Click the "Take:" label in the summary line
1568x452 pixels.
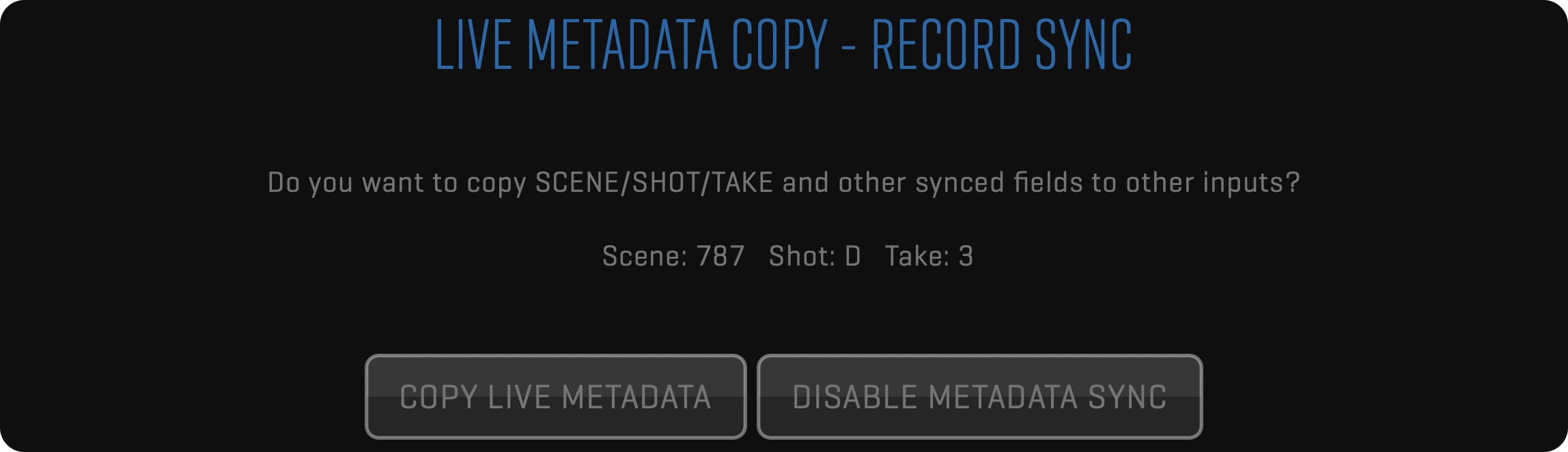coord(917,257)
